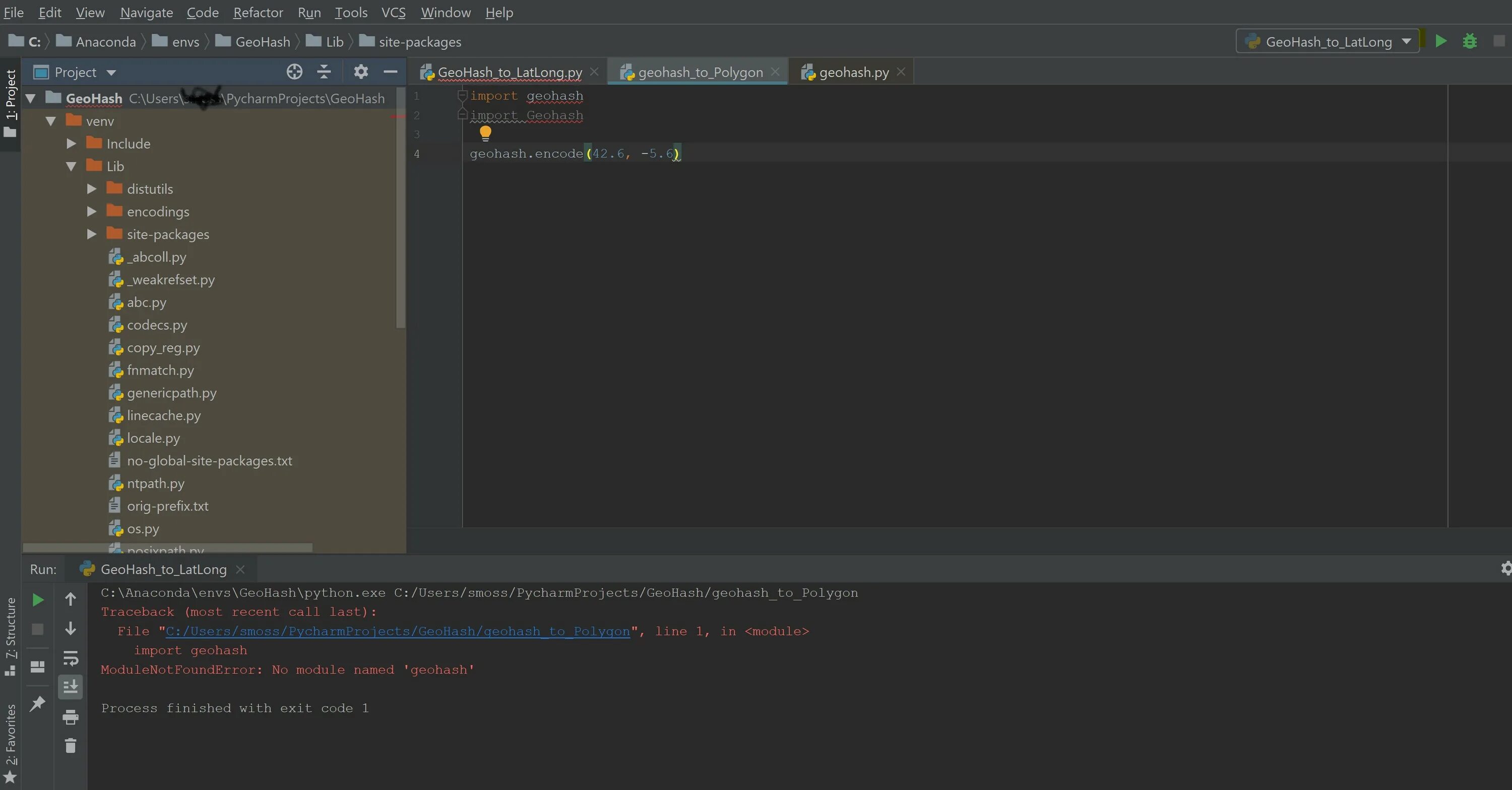Close the GeoHash_to_LatLong.py editor tab
Screen dimensions: 1512x790
594,72
